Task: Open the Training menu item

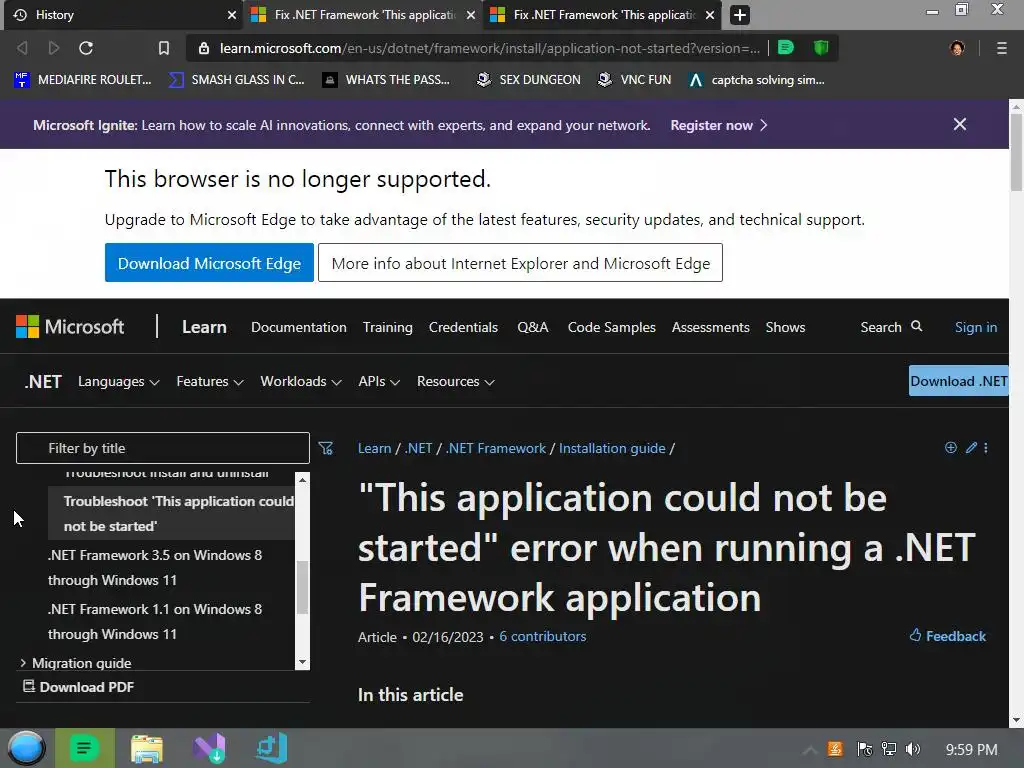Action: (387, 327)
